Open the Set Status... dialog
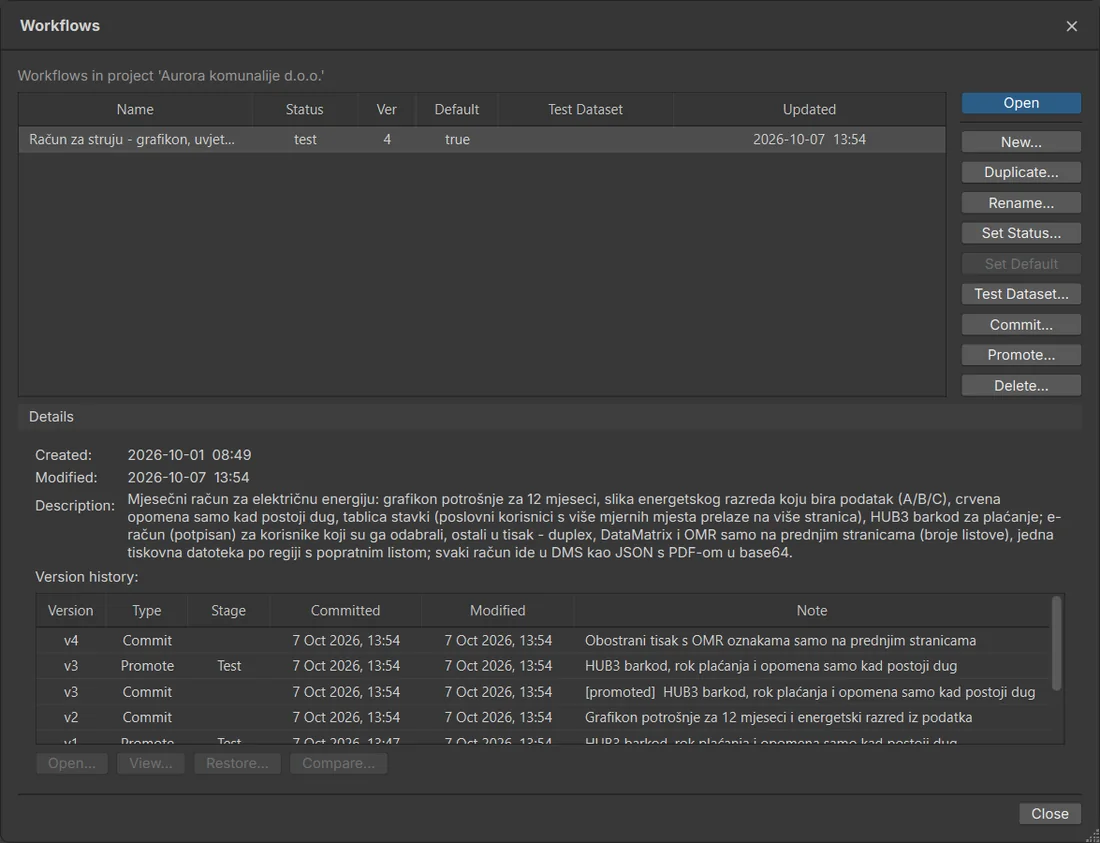Viewport: 1100px width, 843px height. (1021, 233)
